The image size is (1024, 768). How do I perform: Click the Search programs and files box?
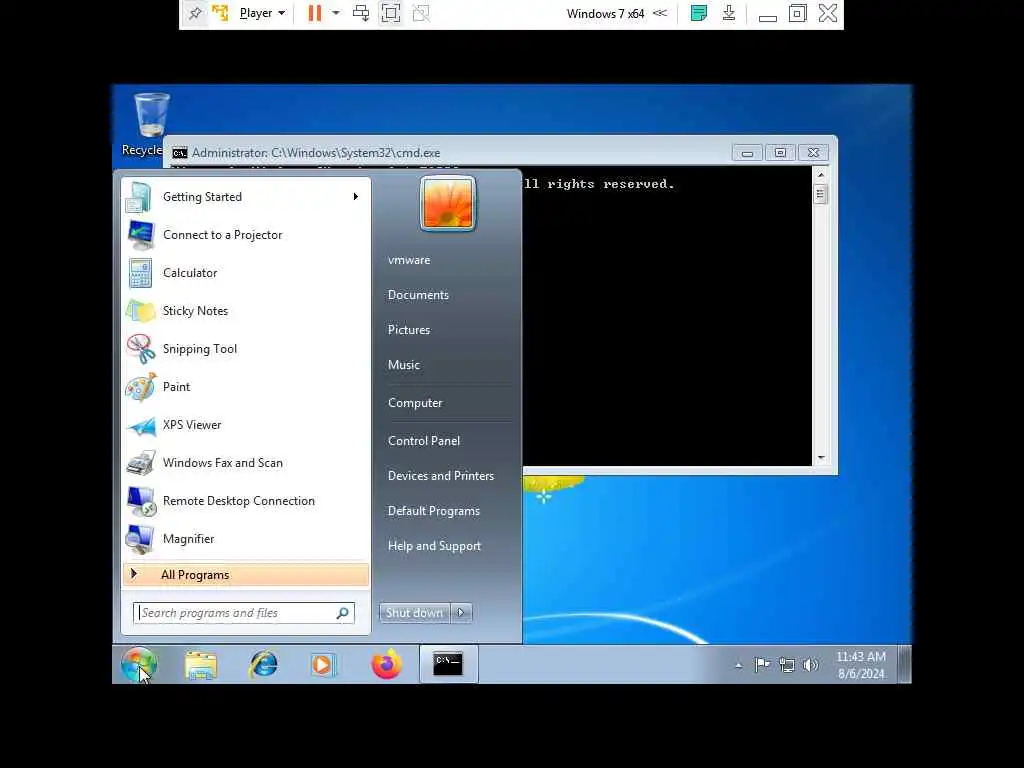[x=244, y=613]
